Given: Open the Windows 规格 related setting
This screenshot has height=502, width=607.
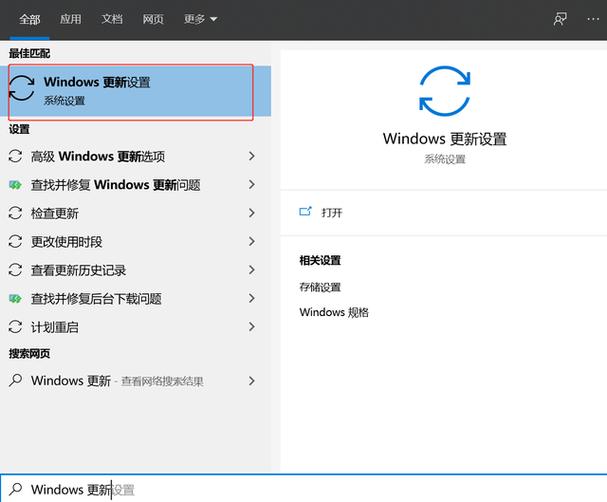Looking at the screenshot, I should [334, 312].
